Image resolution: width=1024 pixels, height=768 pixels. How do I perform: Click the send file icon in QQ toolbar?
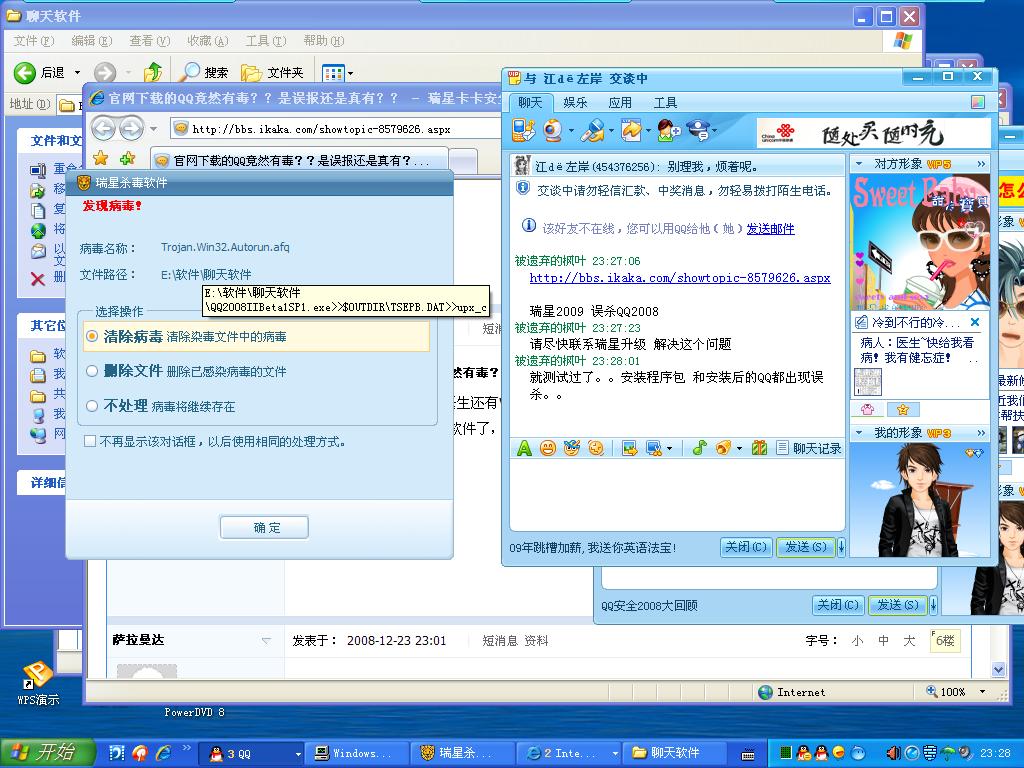click(631, 130)
